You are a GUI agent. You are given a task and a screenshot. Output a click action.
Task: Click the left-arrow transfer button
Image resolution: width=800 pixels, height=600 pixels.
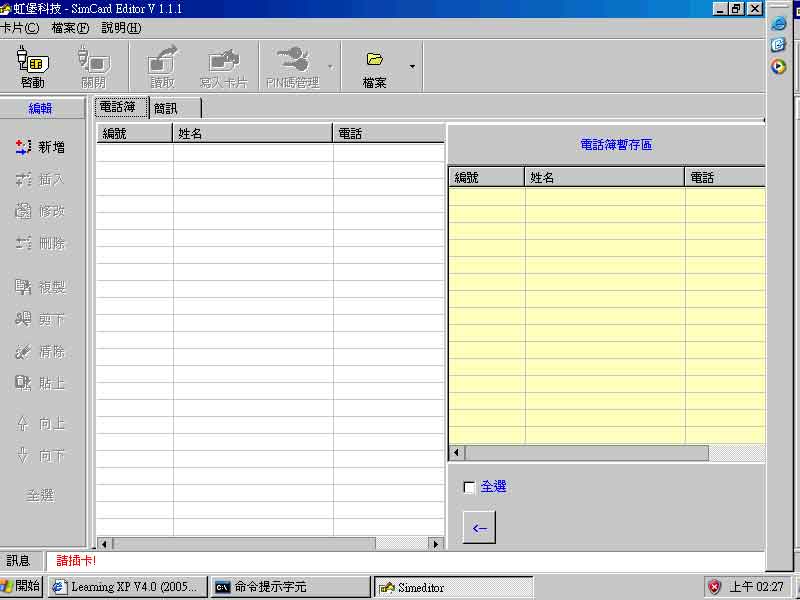click(478, 527)
